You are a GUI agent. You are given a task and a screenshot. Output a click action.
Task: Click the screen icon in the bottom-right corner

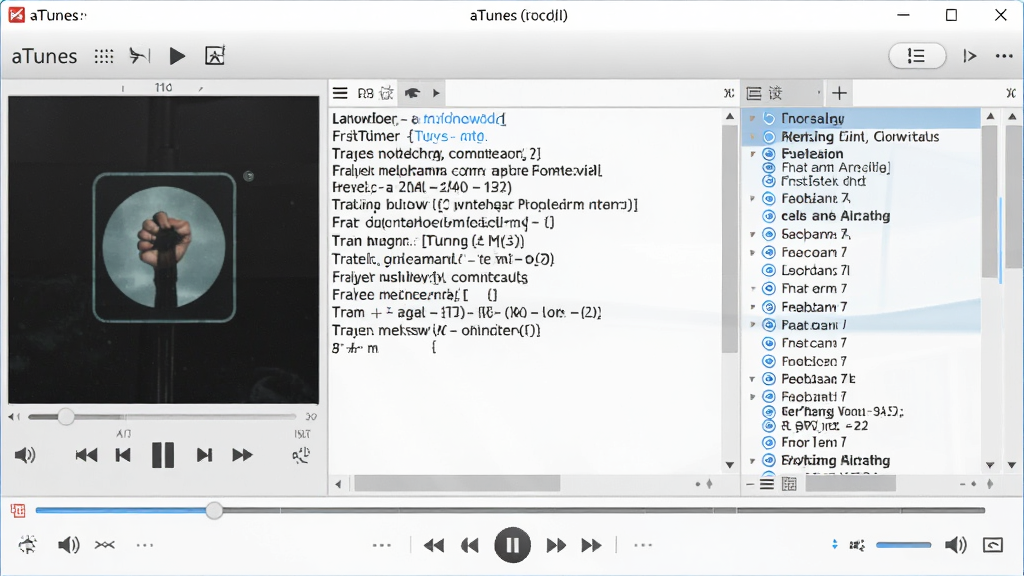(x=993, y=545)
